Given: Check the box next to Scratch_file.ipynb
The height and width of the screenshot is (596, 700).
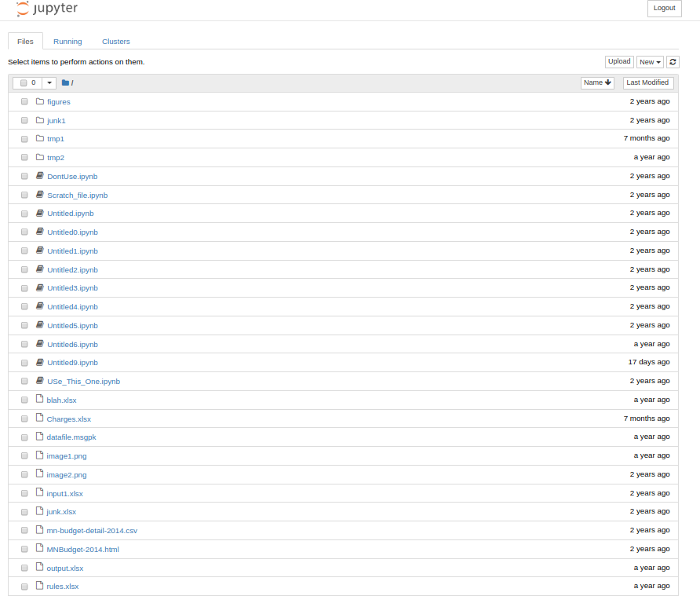Looking at the screenshot, I should click(24, 195).
